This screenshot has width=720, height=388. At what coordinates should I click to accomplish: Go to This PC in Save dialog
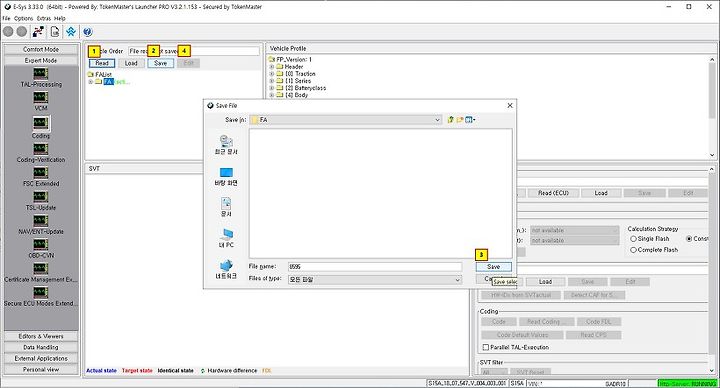click(x=226, y=238)
